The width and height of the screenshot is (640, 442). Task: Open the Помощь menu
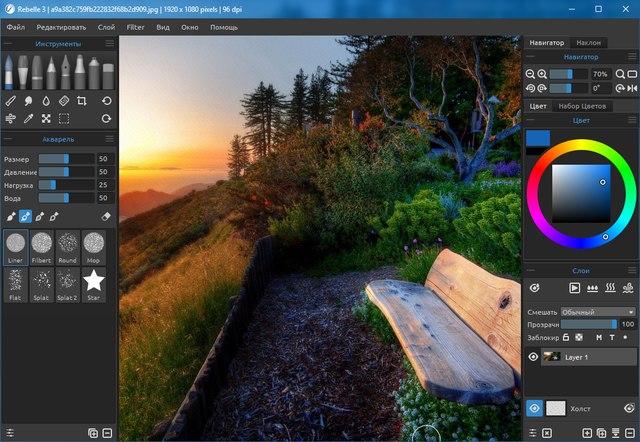pos(224,27)
